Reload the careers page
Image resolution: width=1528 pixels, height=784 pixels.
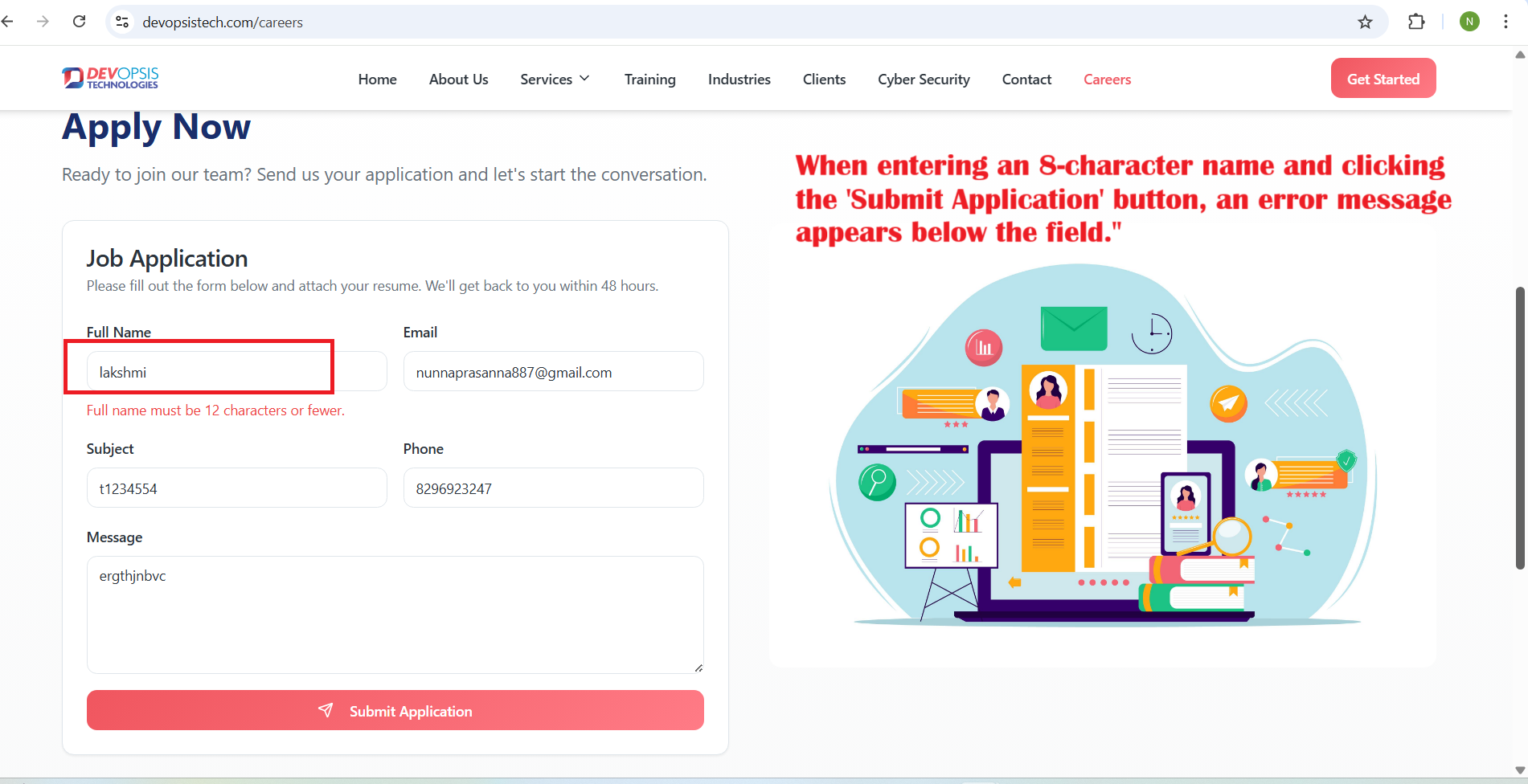(79, 22)
